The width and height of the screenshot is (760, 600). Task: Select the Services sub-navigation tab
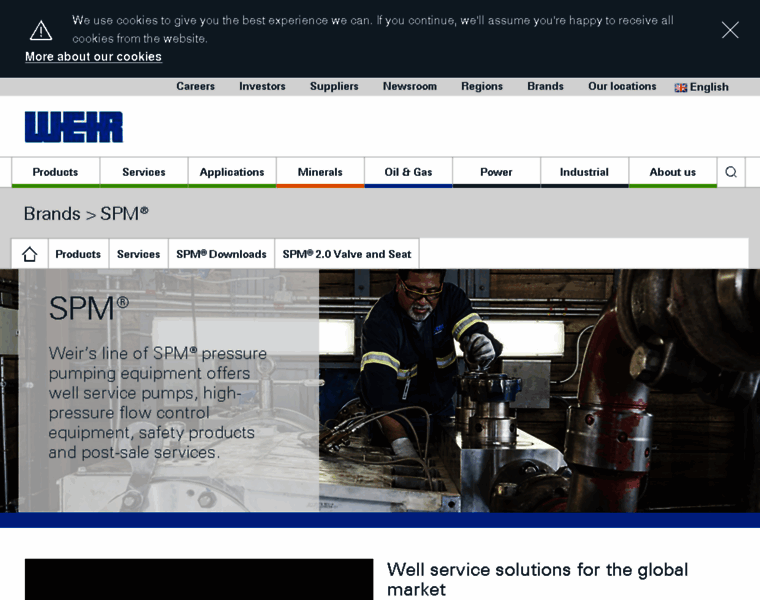tap(139, 254)
